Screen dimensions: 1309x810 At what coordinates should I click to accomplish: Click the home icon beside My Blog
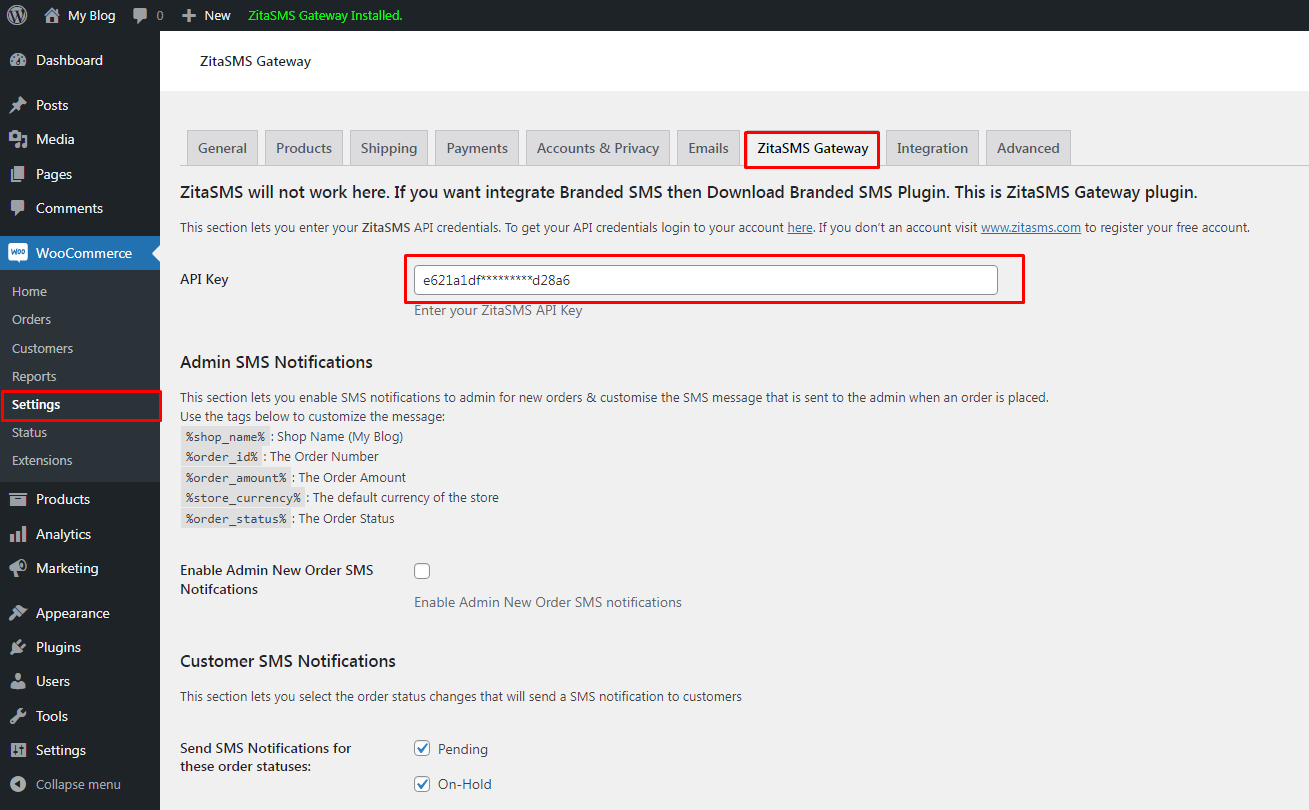52,15
